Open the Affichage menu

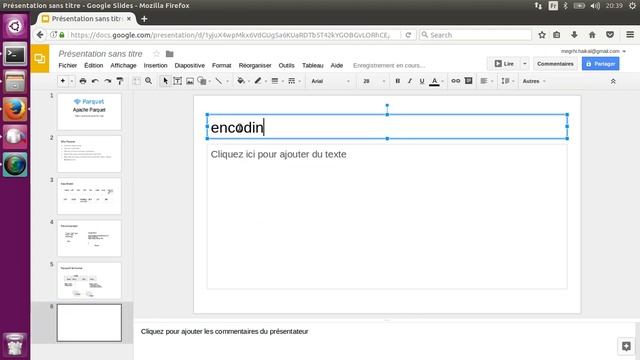click(x=123, y=65)
